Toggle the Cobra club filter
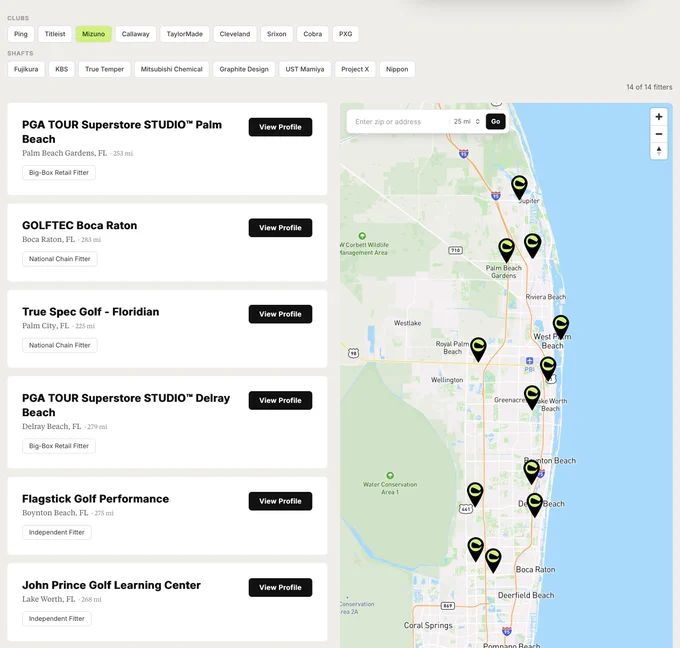This screenshot has height=648, width=680. [312, 34]
